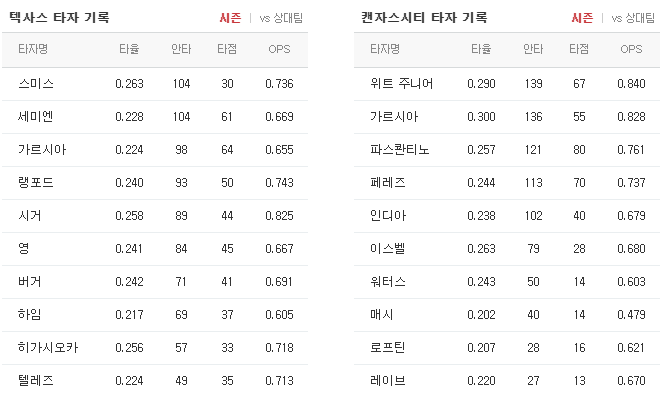This screenshot has height=412, width=660.
Task: Click the OPS column header in 텍사스 table
Action: click(279, 49)
